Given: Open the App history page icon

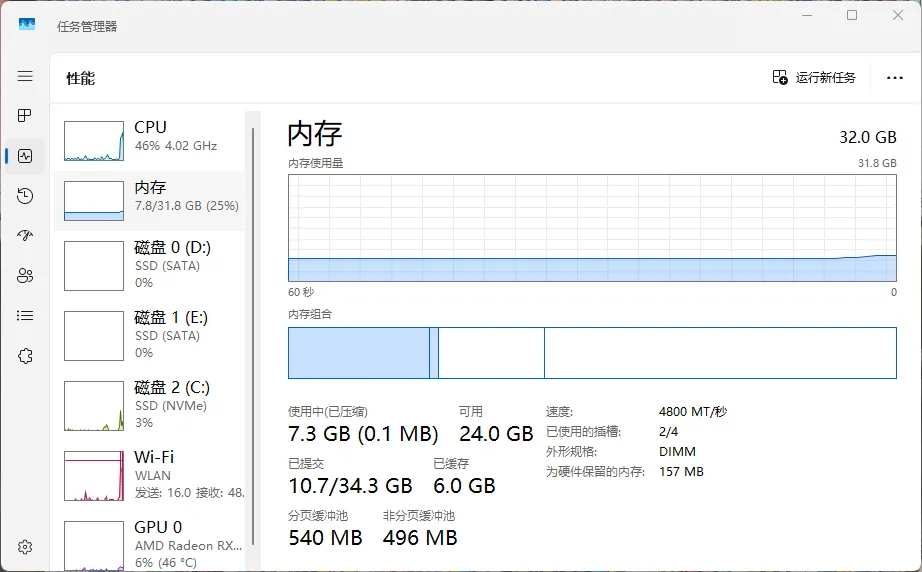Looking at the screenshot, I should coord(25,196).
